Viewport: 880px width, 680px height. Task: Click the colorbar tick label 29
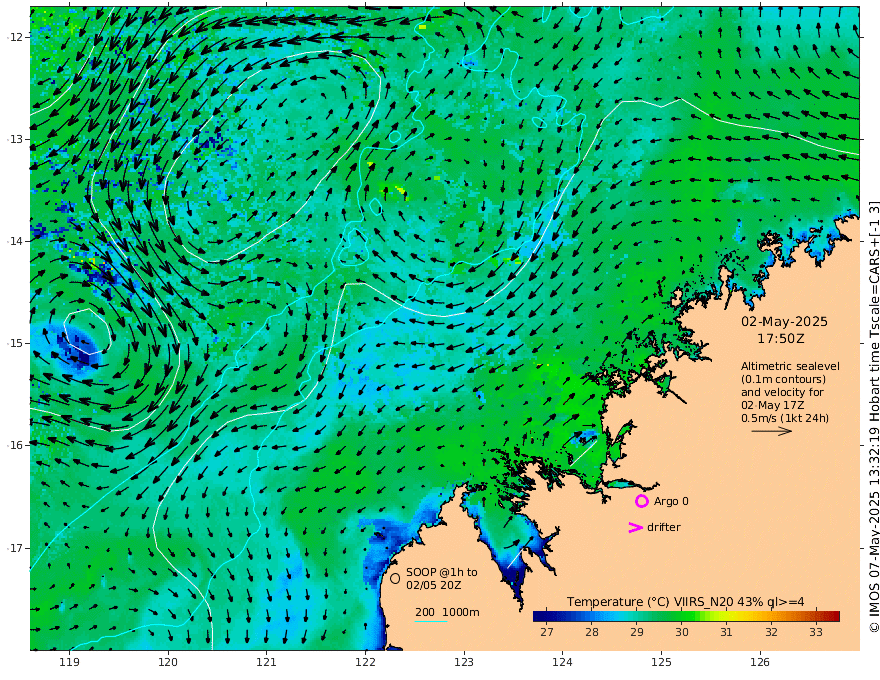tap(636, 632)
